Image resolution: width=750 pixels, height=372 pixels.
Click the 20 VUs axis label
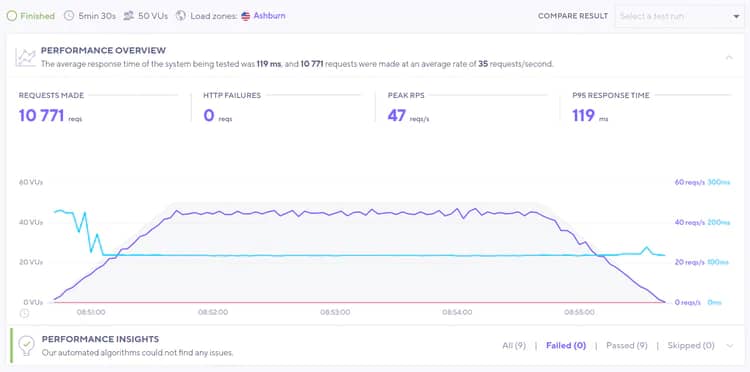click(x=31, y=262)
